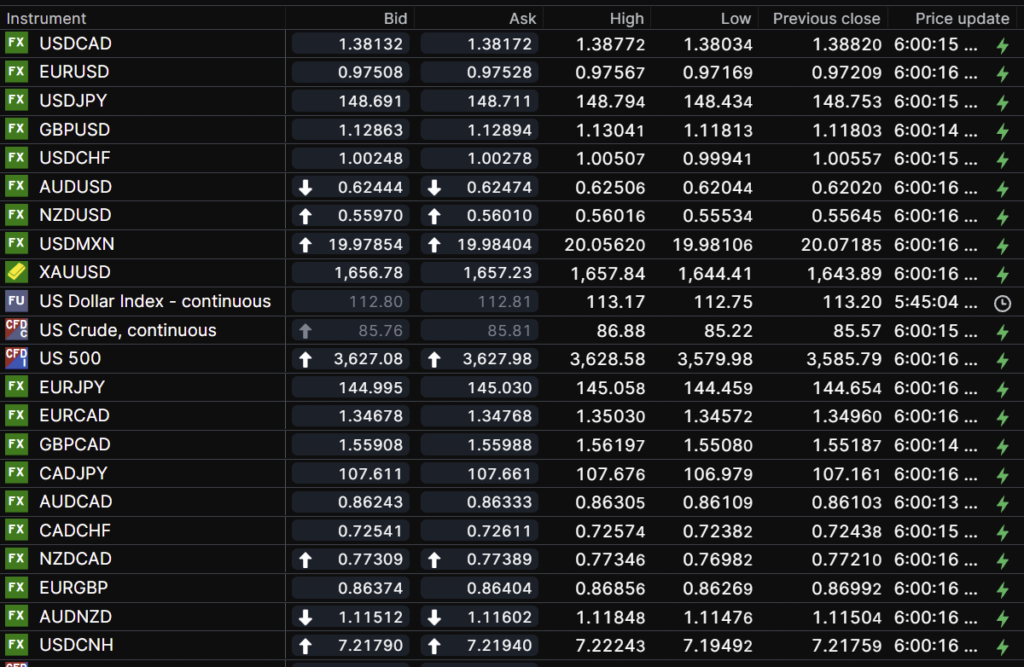This screenshot has height=667, width=1024.
Task: Click the gold bar icon for XAUUSD
Action: click(16, 272)
